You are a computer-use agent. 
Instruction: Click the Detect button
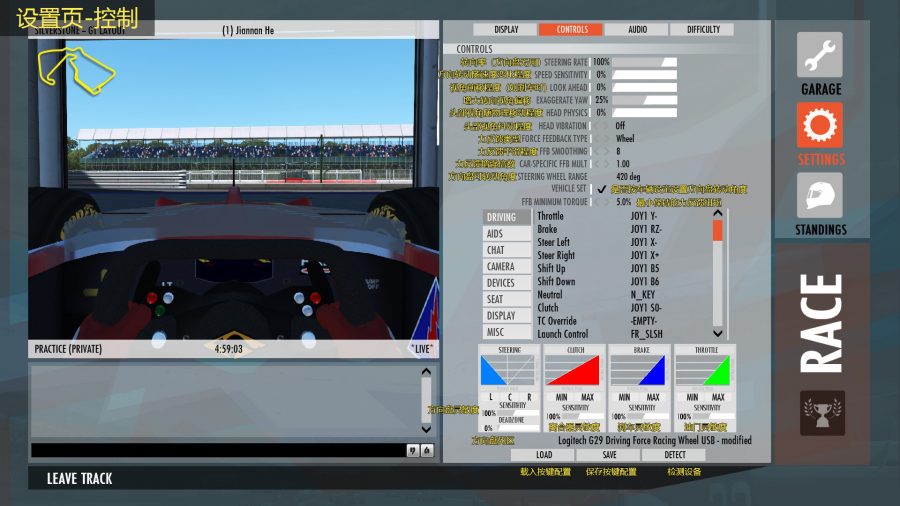tap(674, 455)
